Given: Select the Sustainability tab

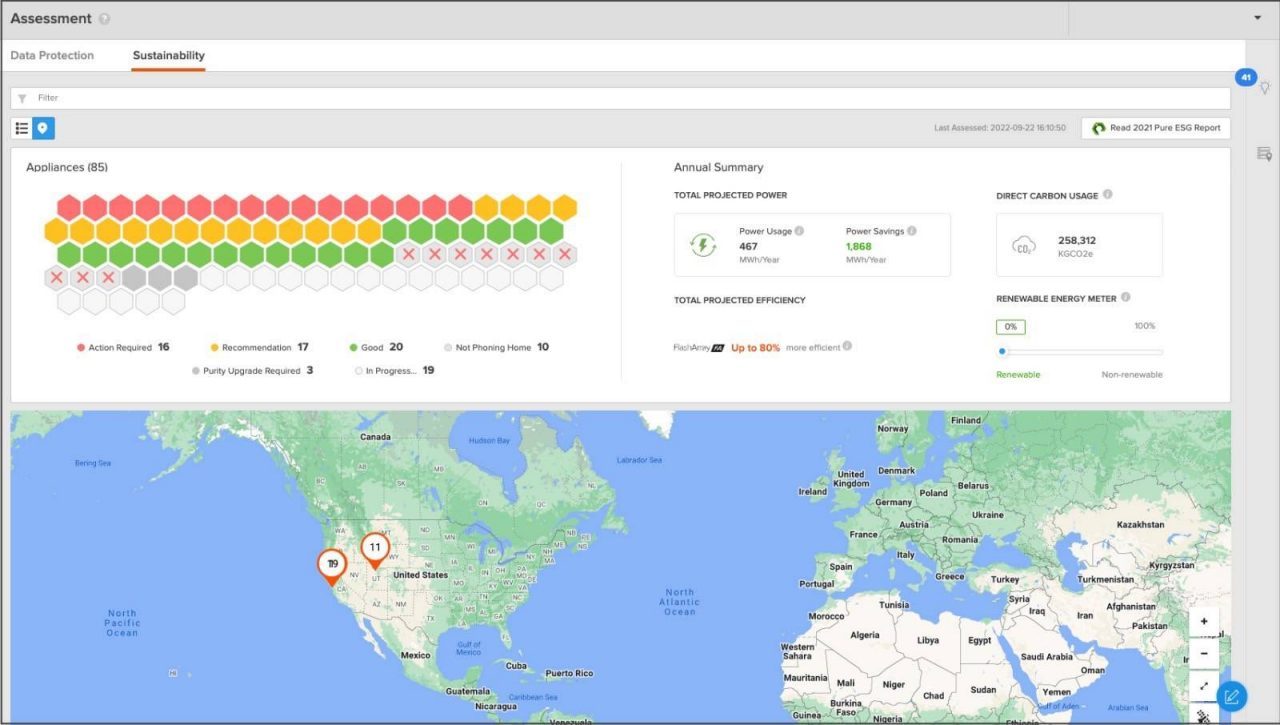Looking at the screenshot, I should pyautogui.click(x=168, y=56).
